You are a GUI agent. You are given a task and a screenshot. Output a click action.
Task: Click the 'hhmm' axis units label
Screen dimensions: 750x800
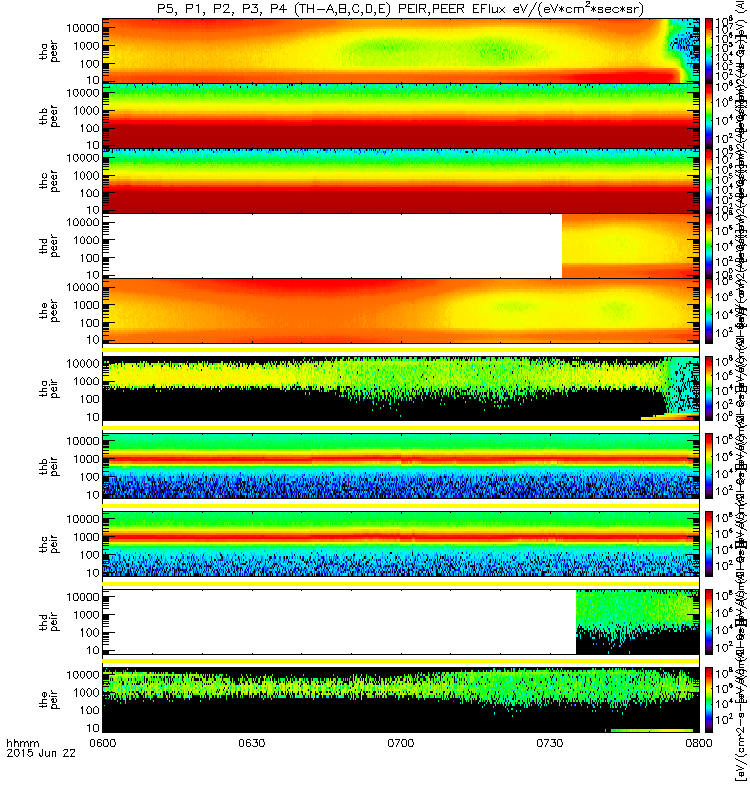22,743
